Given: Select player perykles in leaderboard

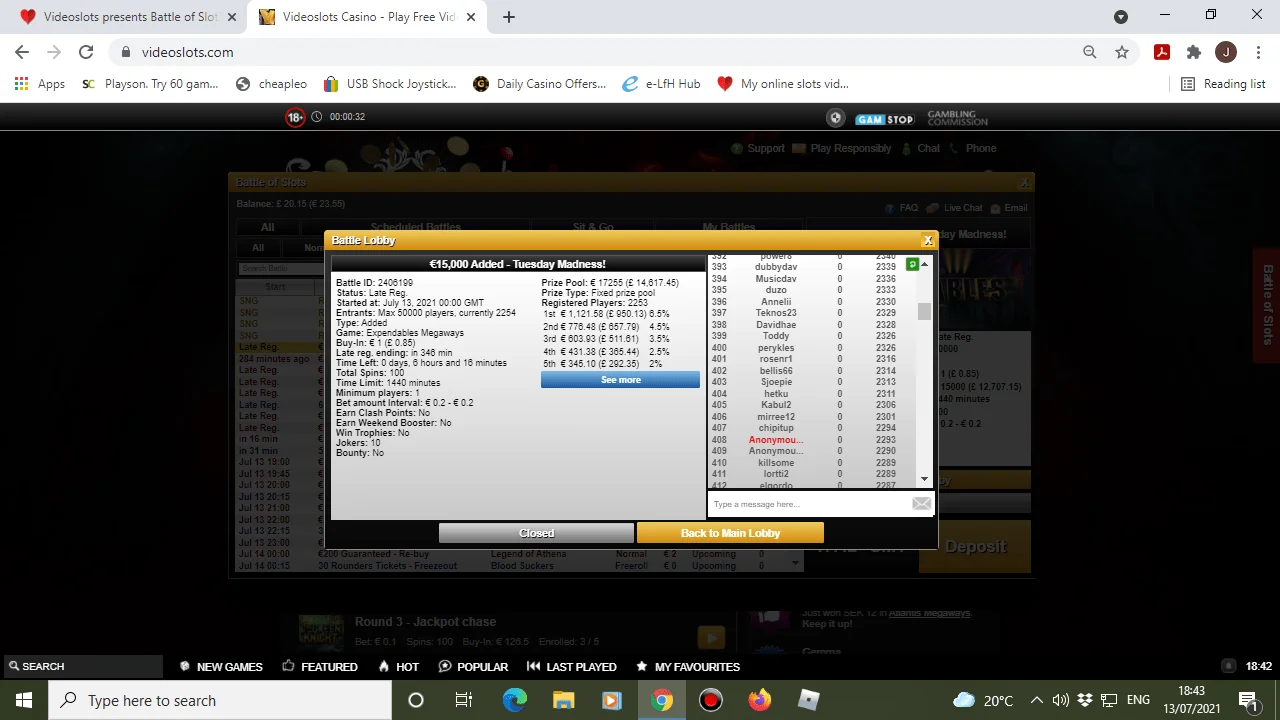Looking at the screenshot, I should point(776,348).
